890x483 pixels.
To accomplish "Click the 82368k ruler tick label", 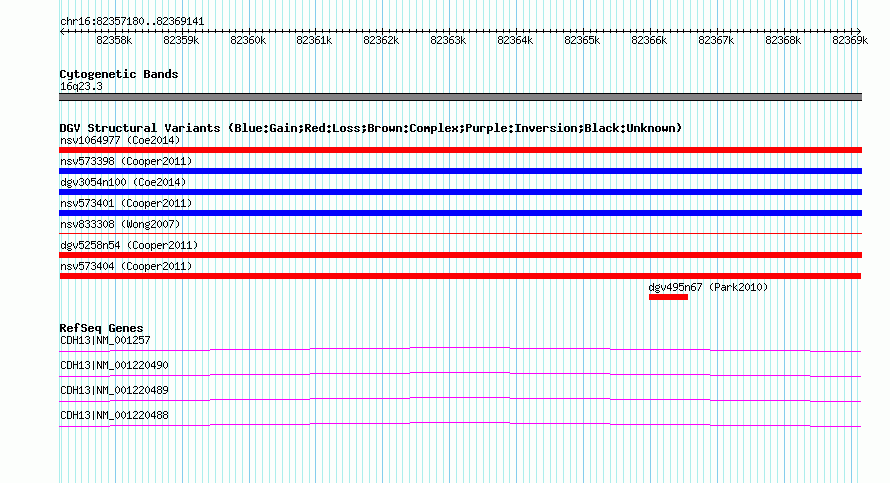I will click(x=783, y=40).
